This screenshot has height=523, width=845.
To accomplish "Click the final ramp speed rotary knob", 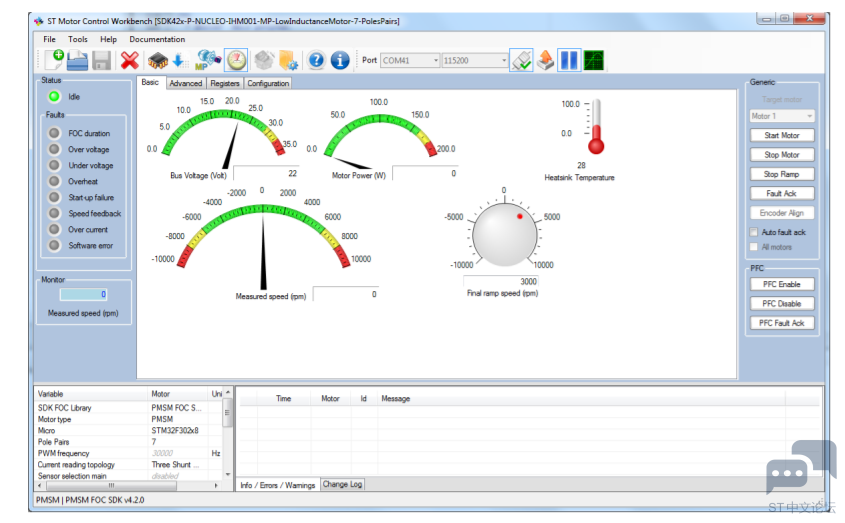I will pos(504,235).
